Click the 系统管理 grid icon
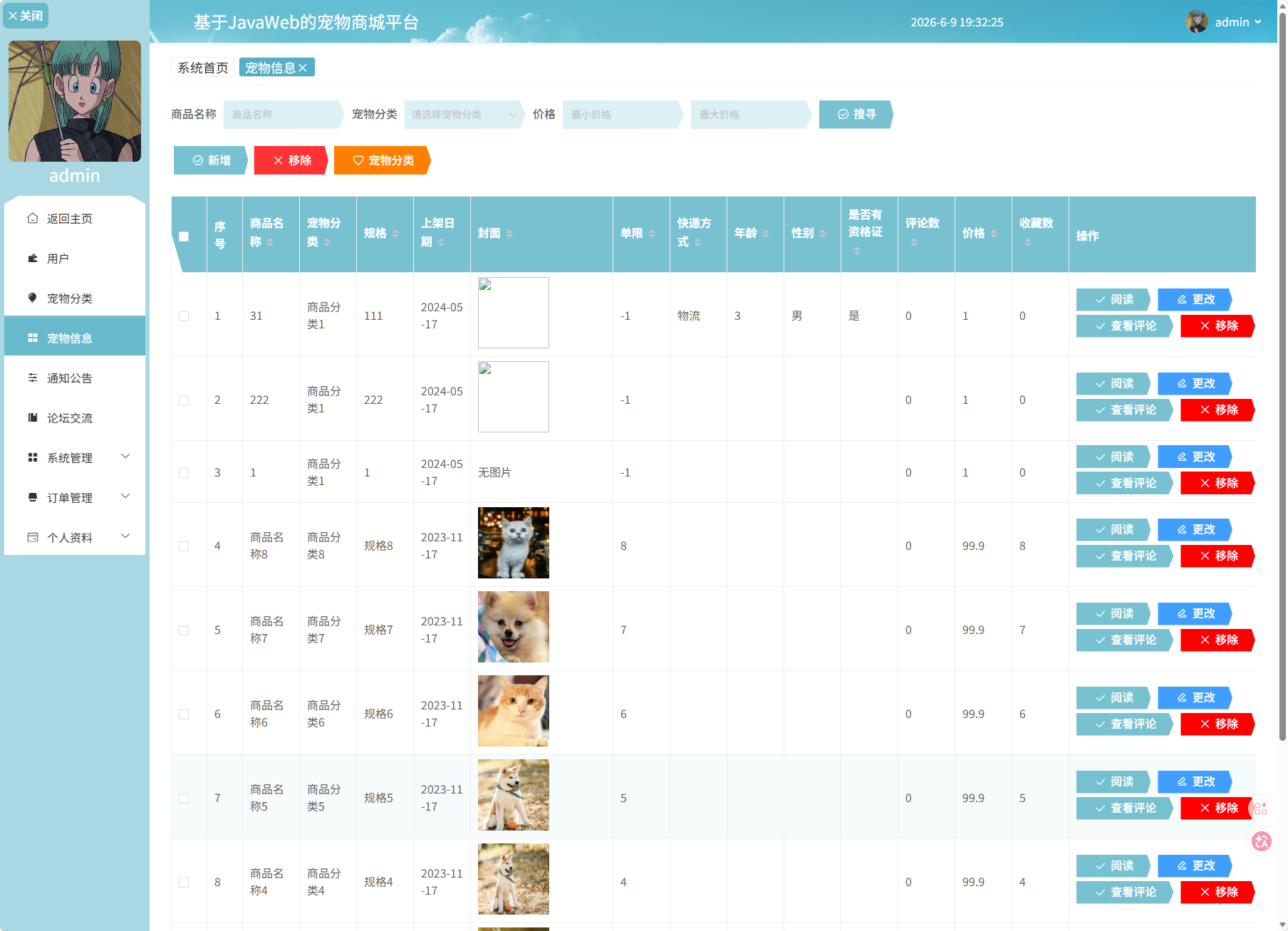This screenshot has height=931, width=1288. click(33, 457)
